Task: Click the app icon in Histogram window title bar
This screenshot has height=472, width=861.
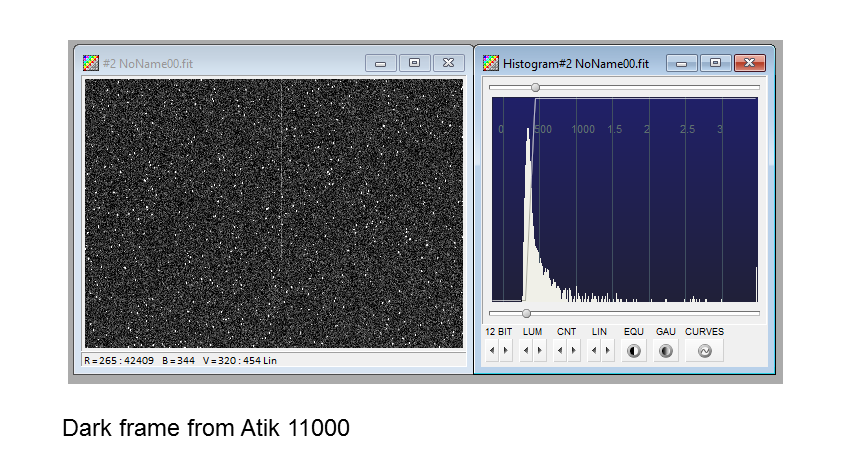Action: (x=491, y=63)
